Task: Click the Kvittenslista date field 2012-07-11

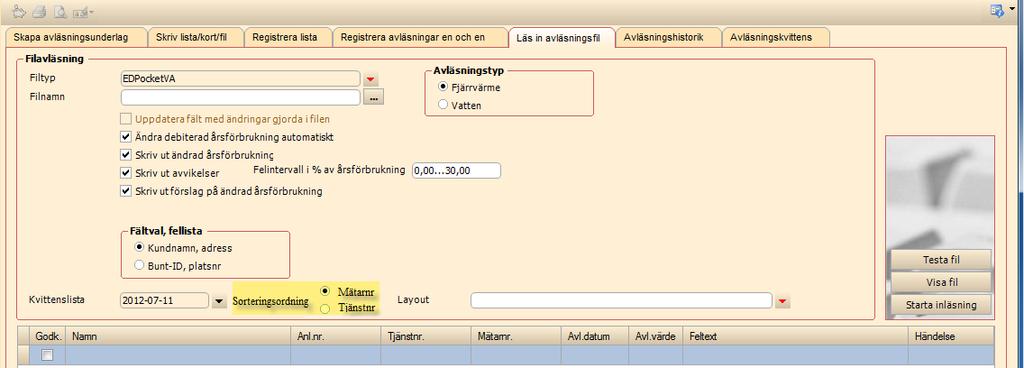Action: pyautogui.click(x=164, y=301)
